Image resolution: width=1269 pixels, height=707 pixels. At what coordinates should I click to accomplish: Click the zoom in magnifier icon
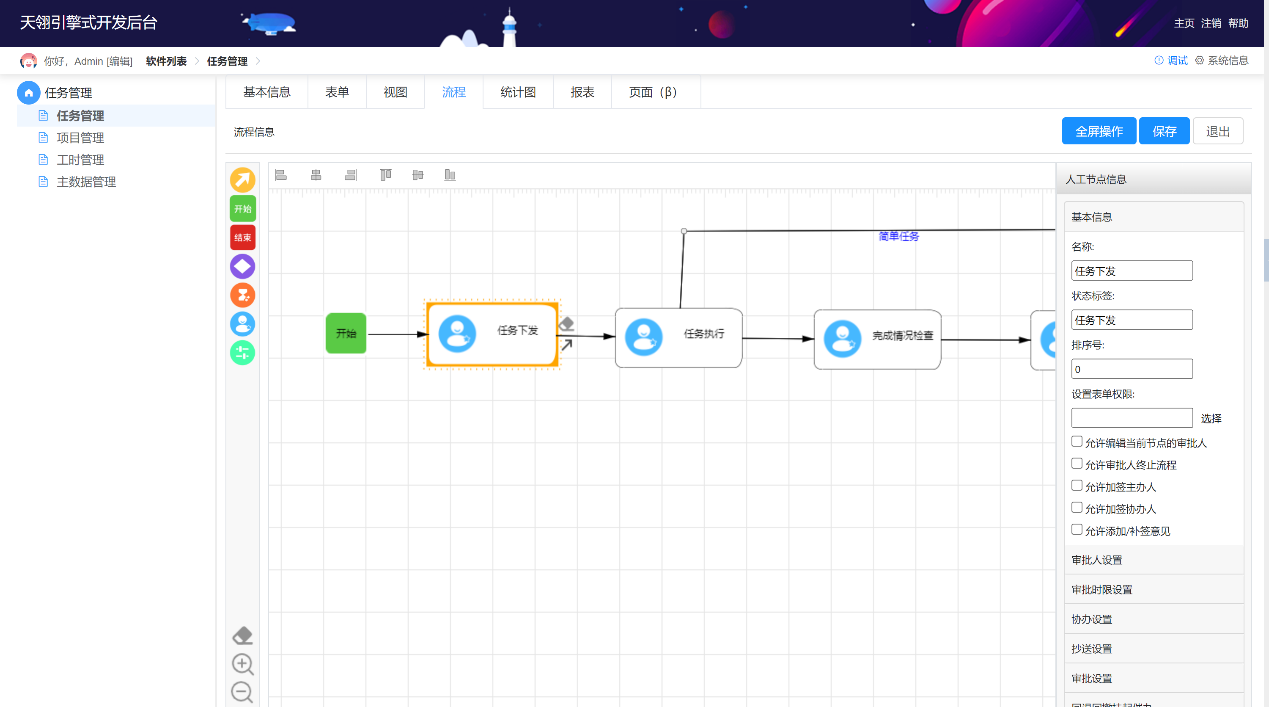242,665
